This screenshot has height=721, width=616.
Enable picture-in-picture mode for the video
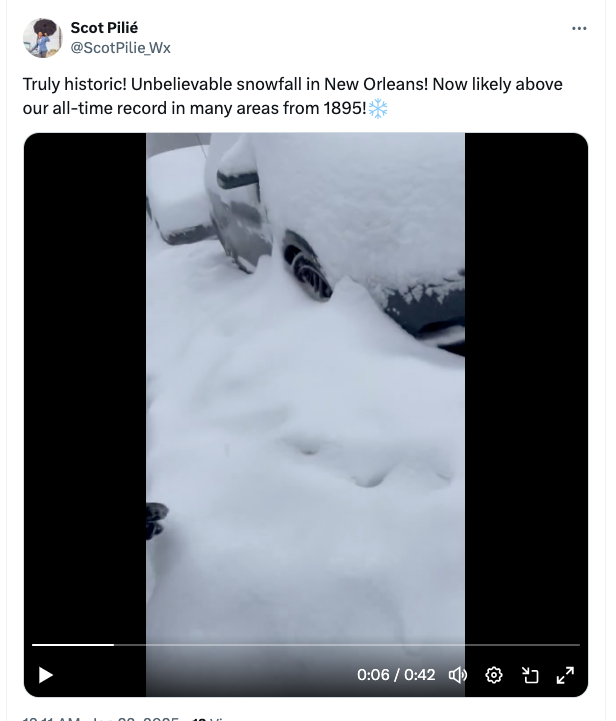pyautogui.click(x=530, y=675)
